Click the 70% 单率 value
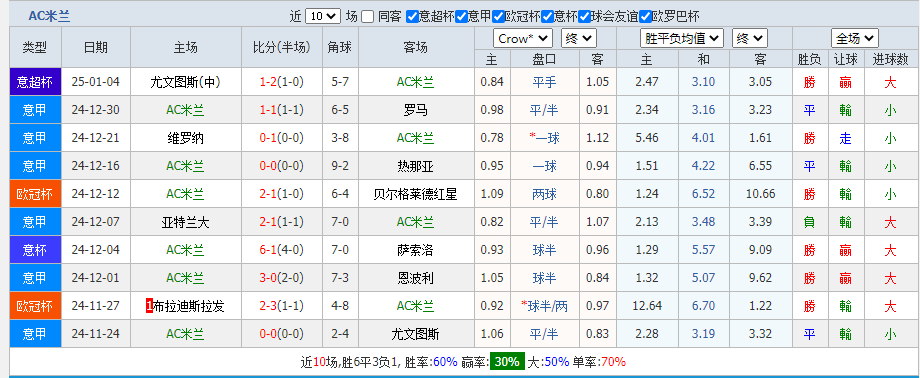Screen dimensions: 920x378 [613, 362]
